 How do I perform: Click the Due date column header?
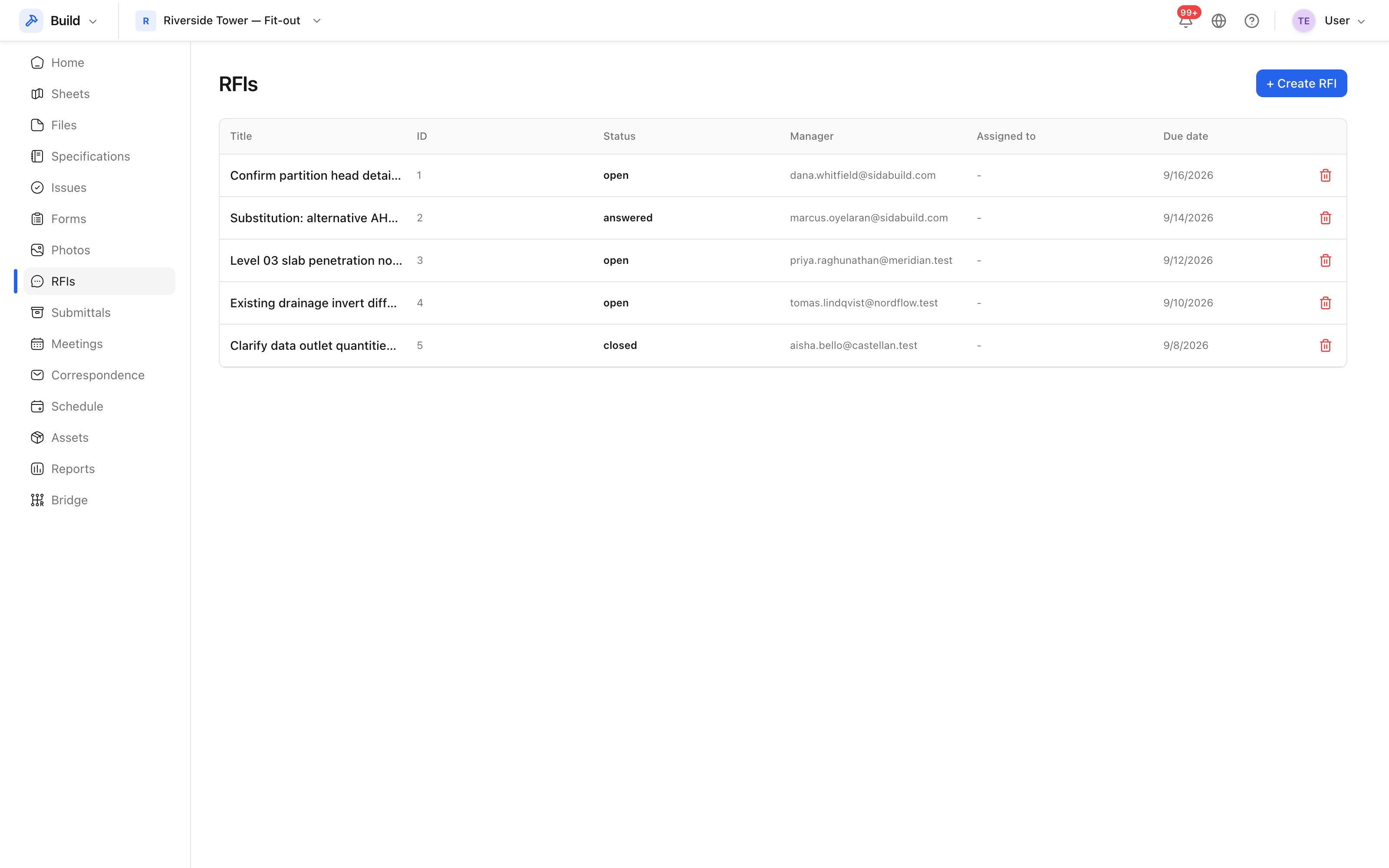pos(1185,137)
